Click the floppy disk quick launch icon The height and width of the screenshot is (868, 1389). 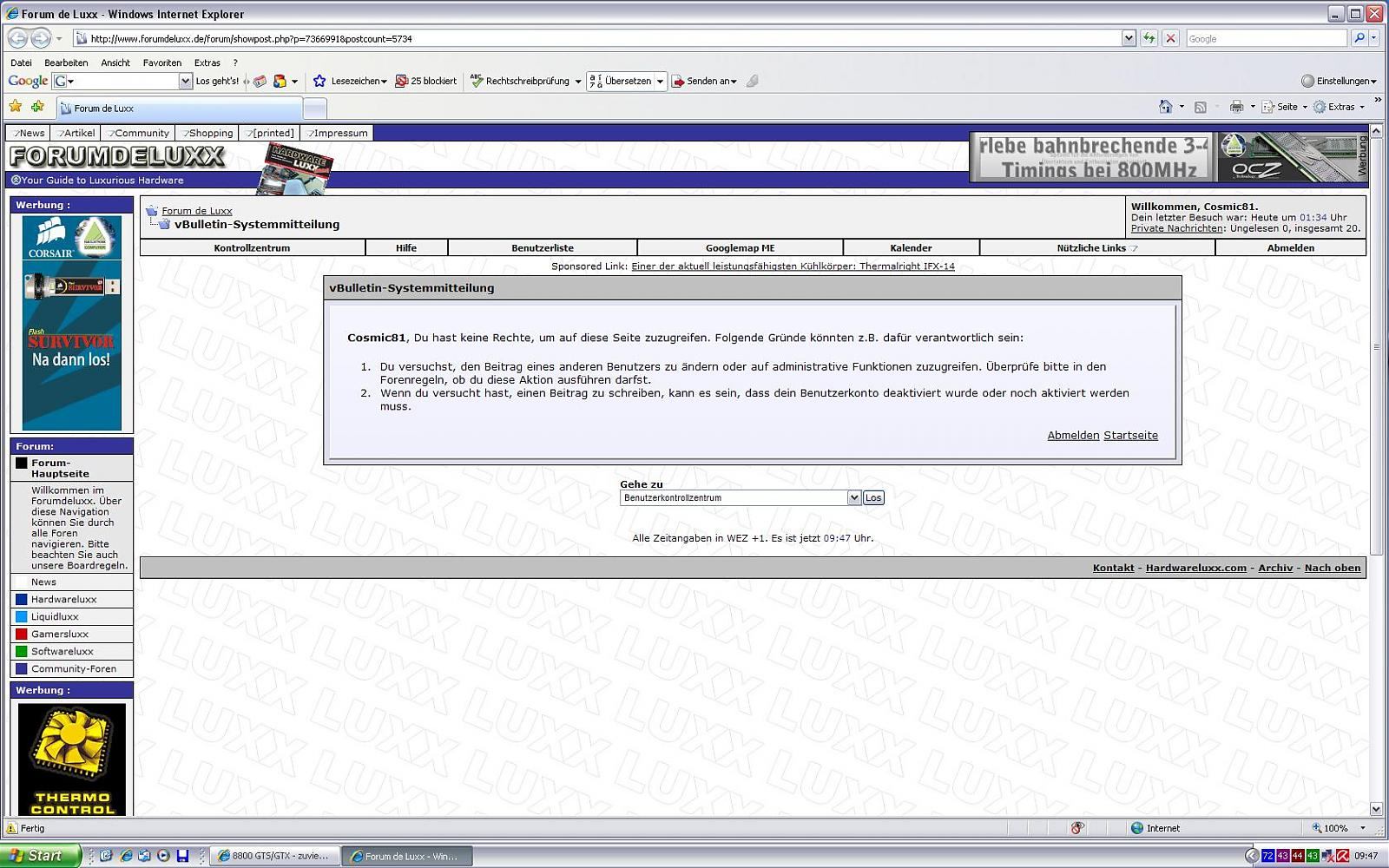point(182,856)
